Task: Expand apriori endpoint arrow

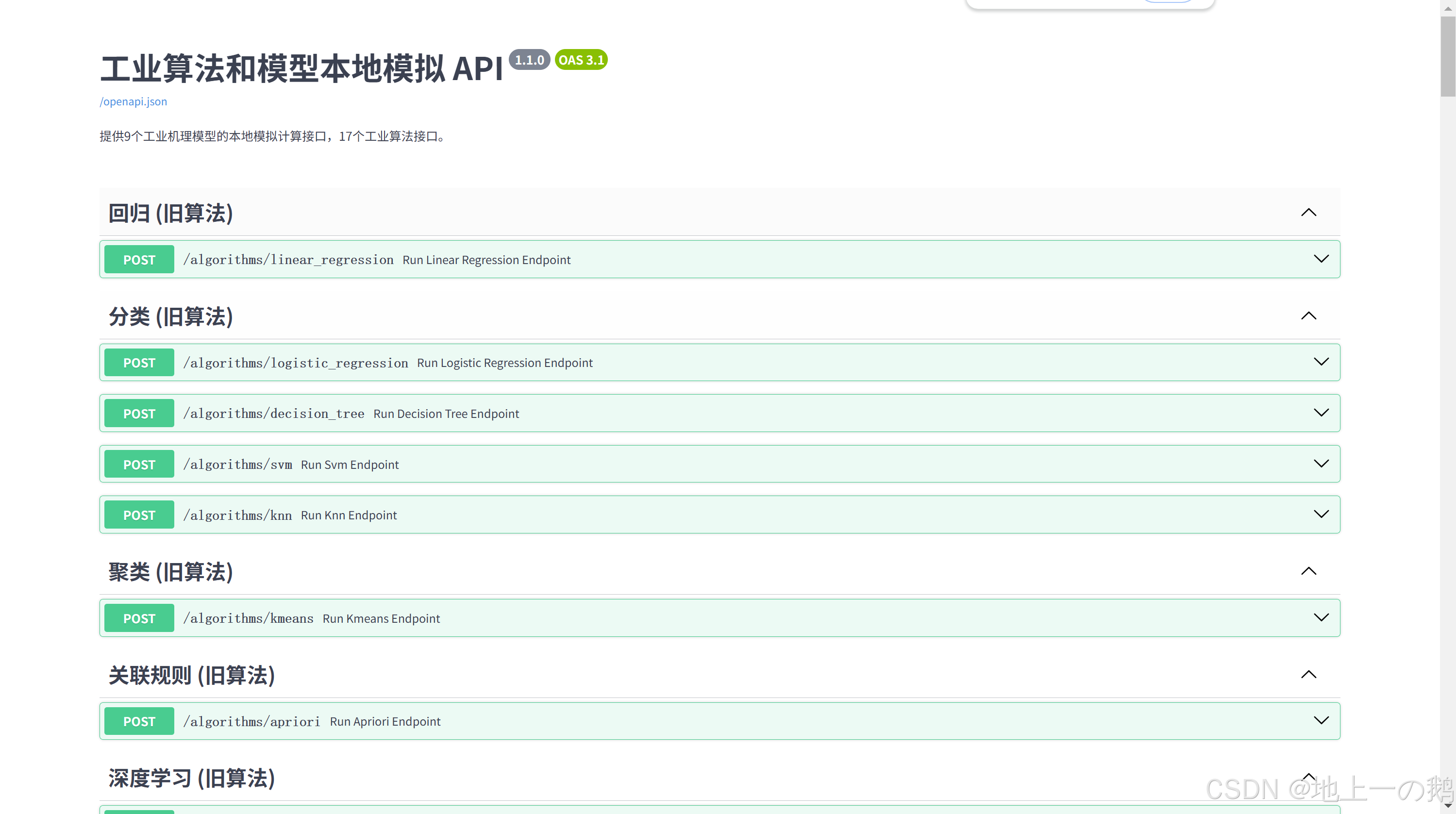Action: [x=1321, y=720]
